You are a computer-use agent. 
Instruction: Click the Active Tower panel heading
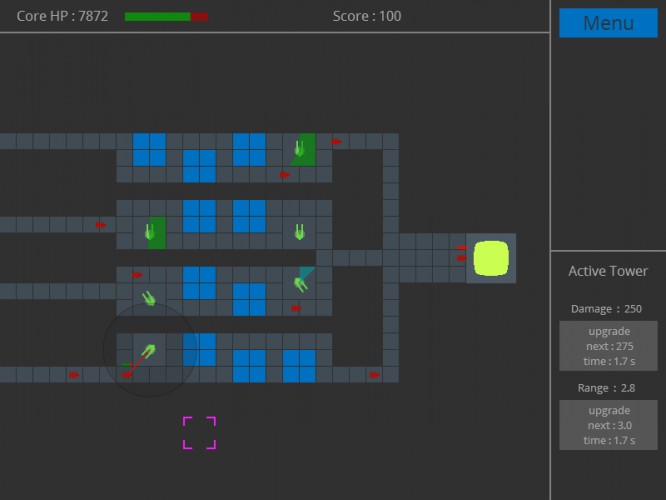(x=608, y=271)
